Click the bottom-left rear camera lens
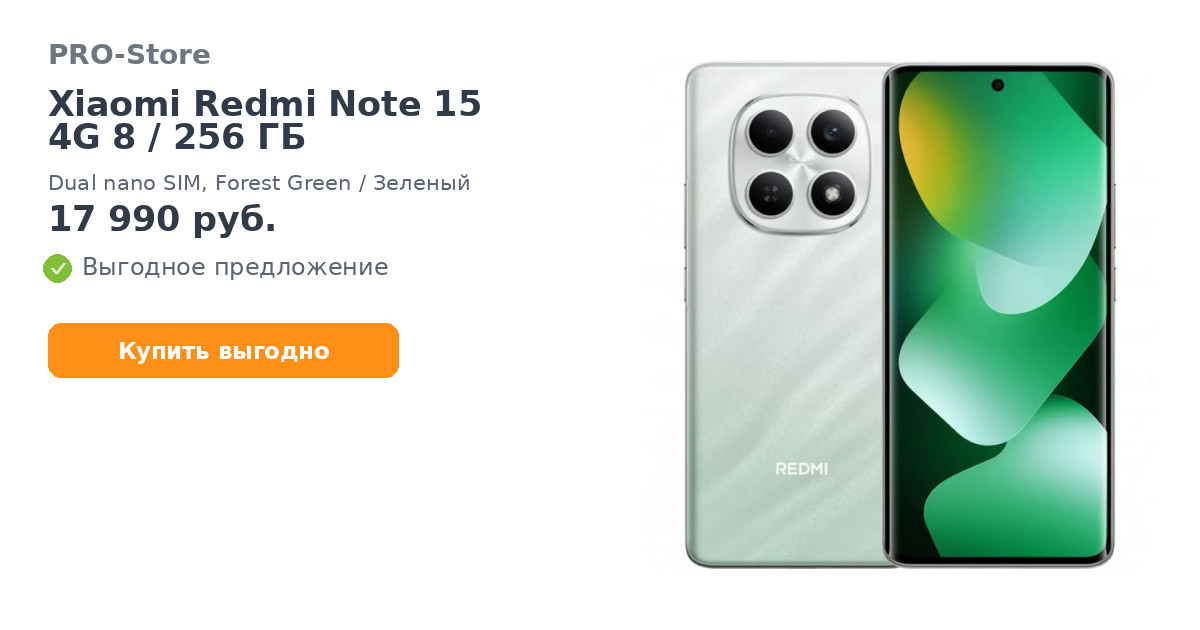The width and height of the screenshot is (1200, 630). click(x=770, y=193)
